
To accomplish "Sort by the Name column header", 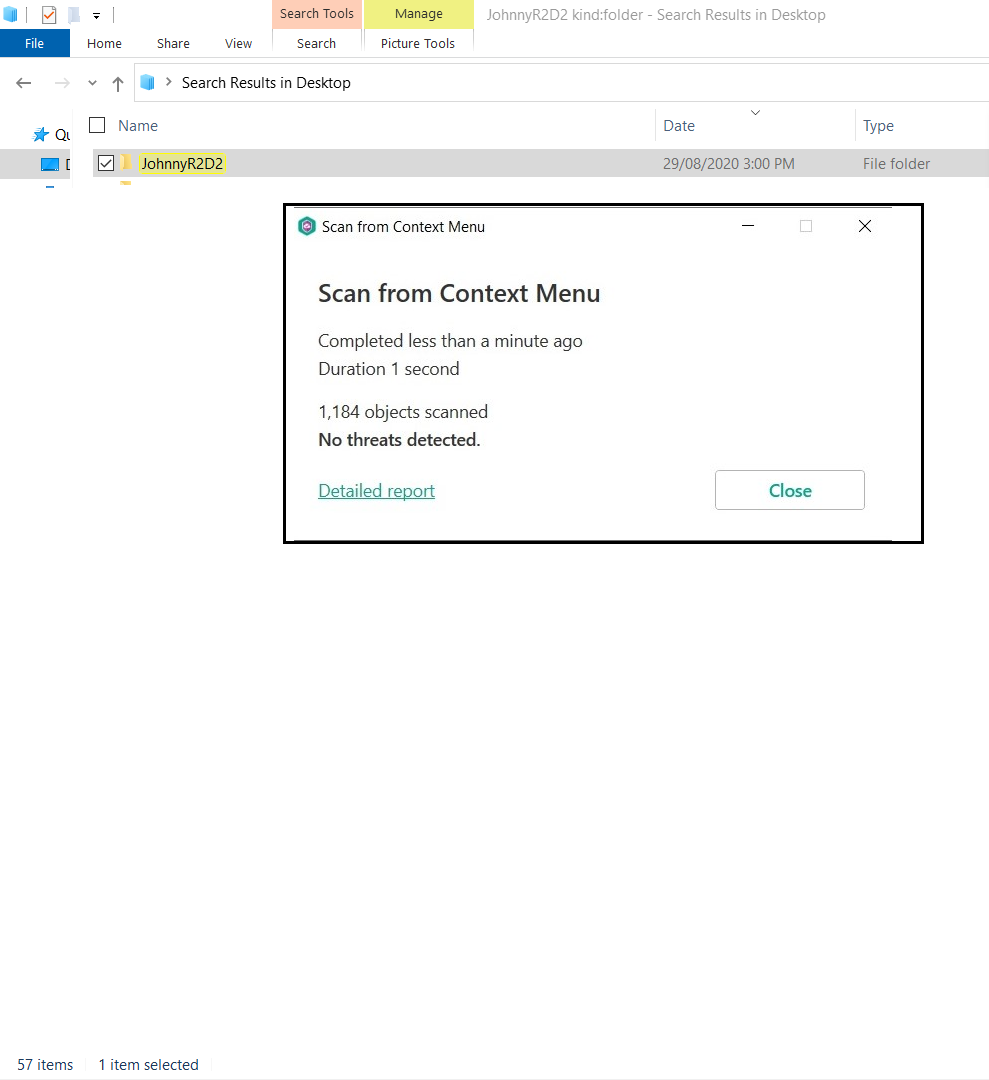I will pyautogui.click(x=138, y=125).
